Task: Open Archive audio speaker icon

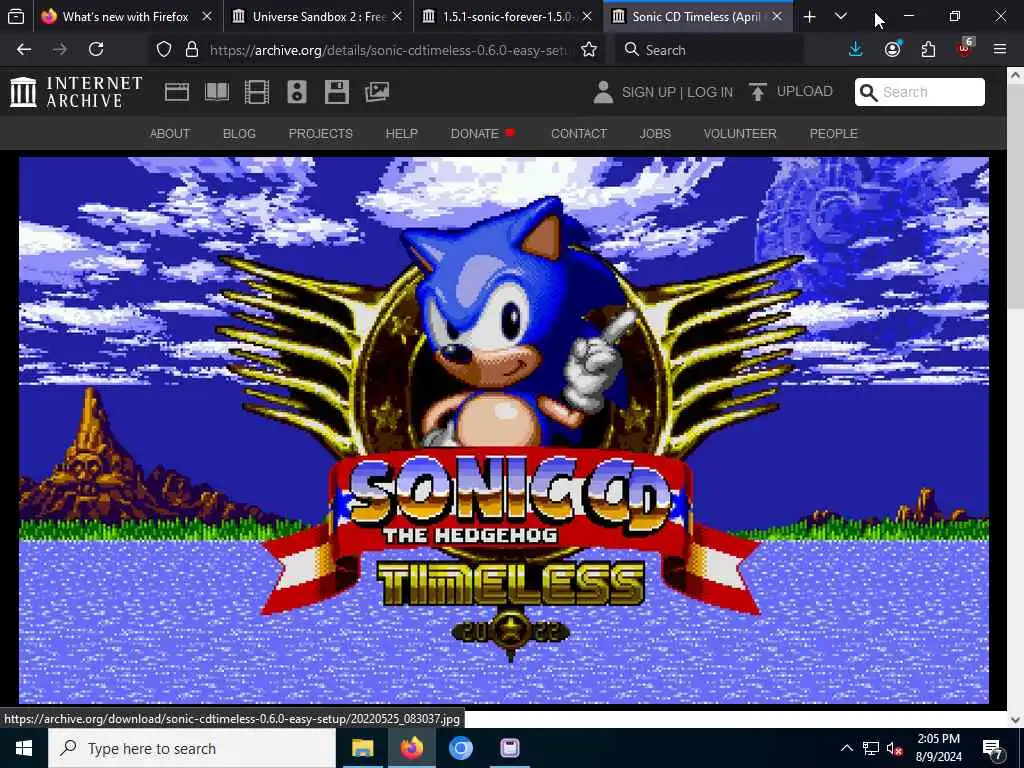Action: click(x=296, y=92)
